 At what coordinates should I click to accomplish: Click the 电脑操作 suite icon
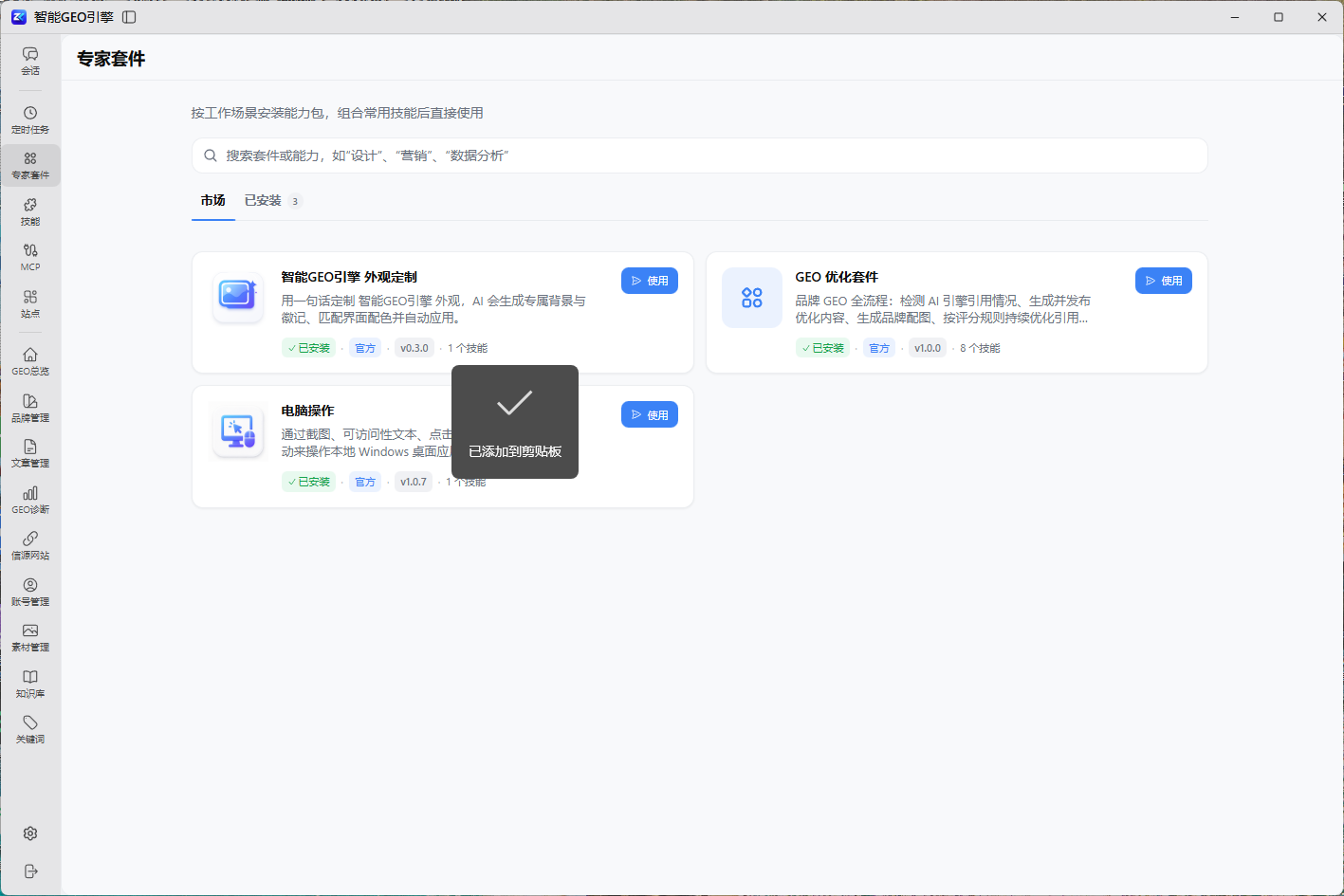tap(238, 431)
